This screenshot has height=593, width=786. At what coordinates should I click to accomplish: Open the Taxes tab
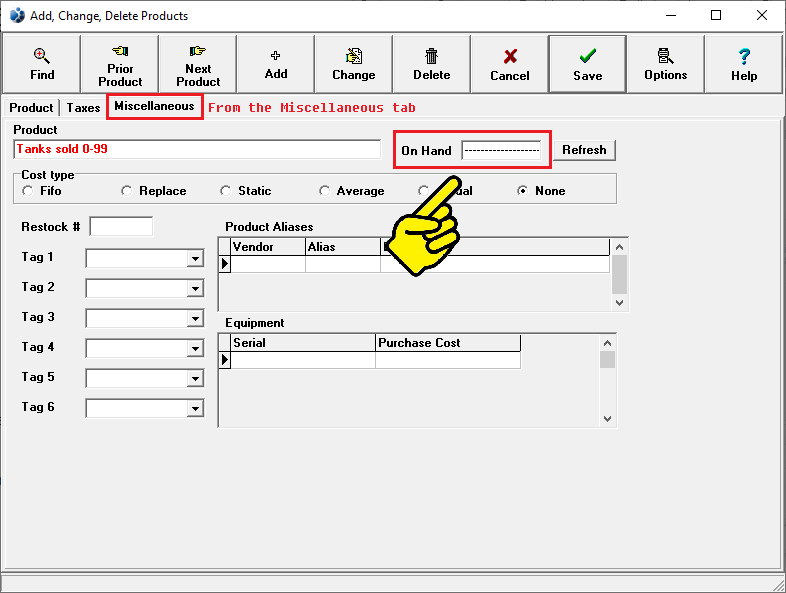point(84,108)
